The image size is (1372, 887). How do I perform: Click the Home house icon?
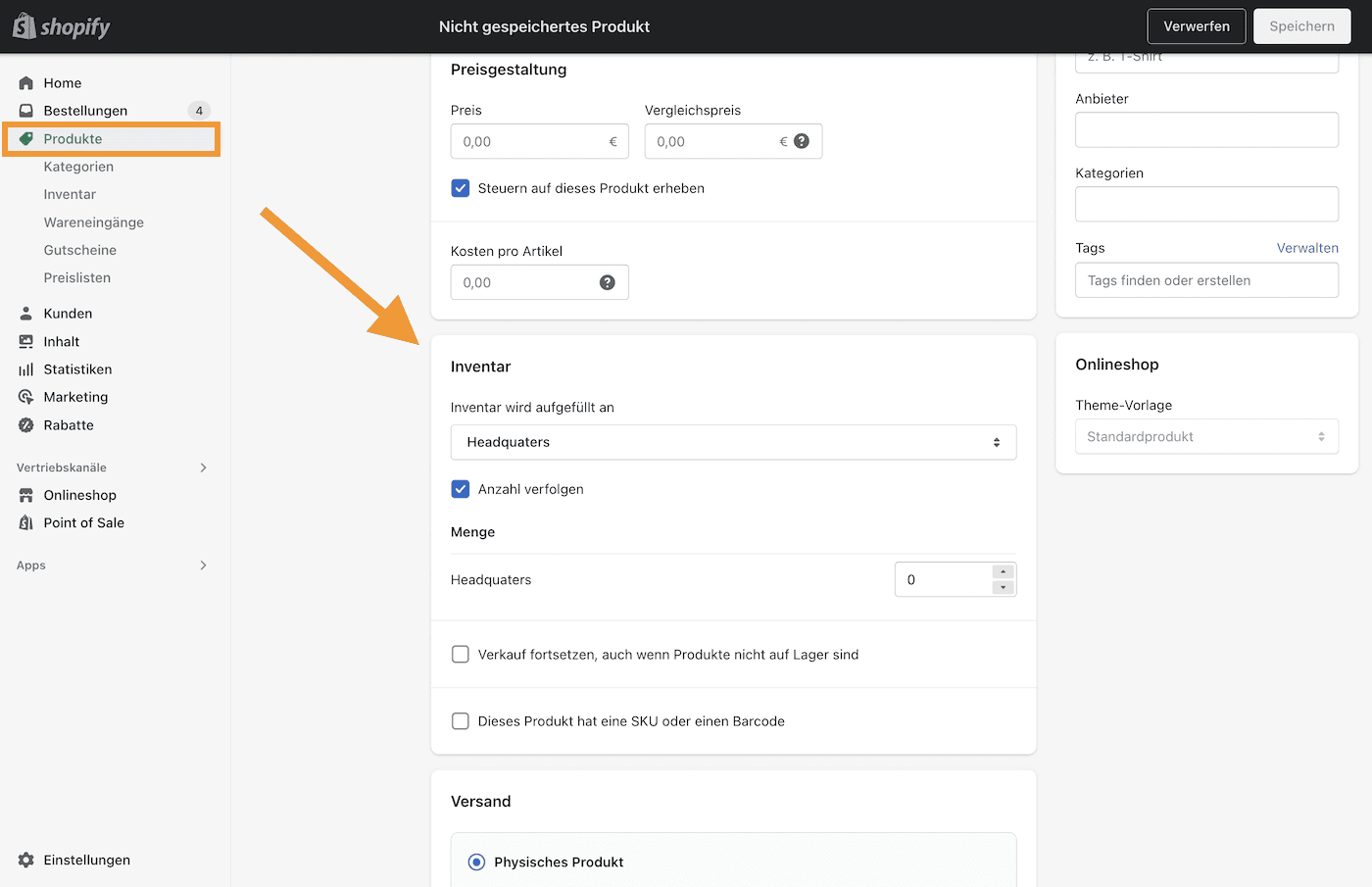26,83
